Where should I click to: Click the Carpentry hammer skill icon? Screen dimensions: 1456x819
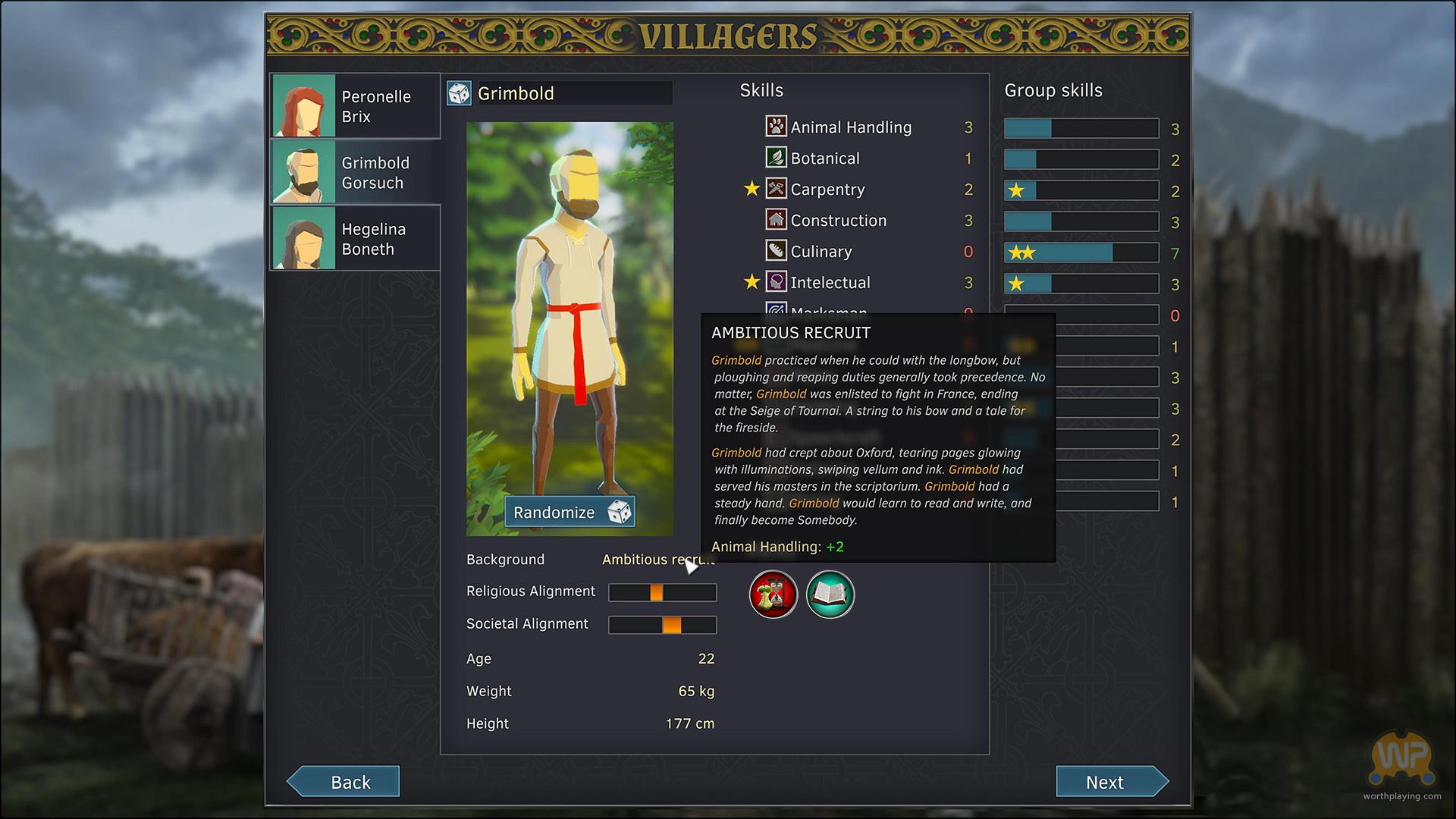point(776,189)
